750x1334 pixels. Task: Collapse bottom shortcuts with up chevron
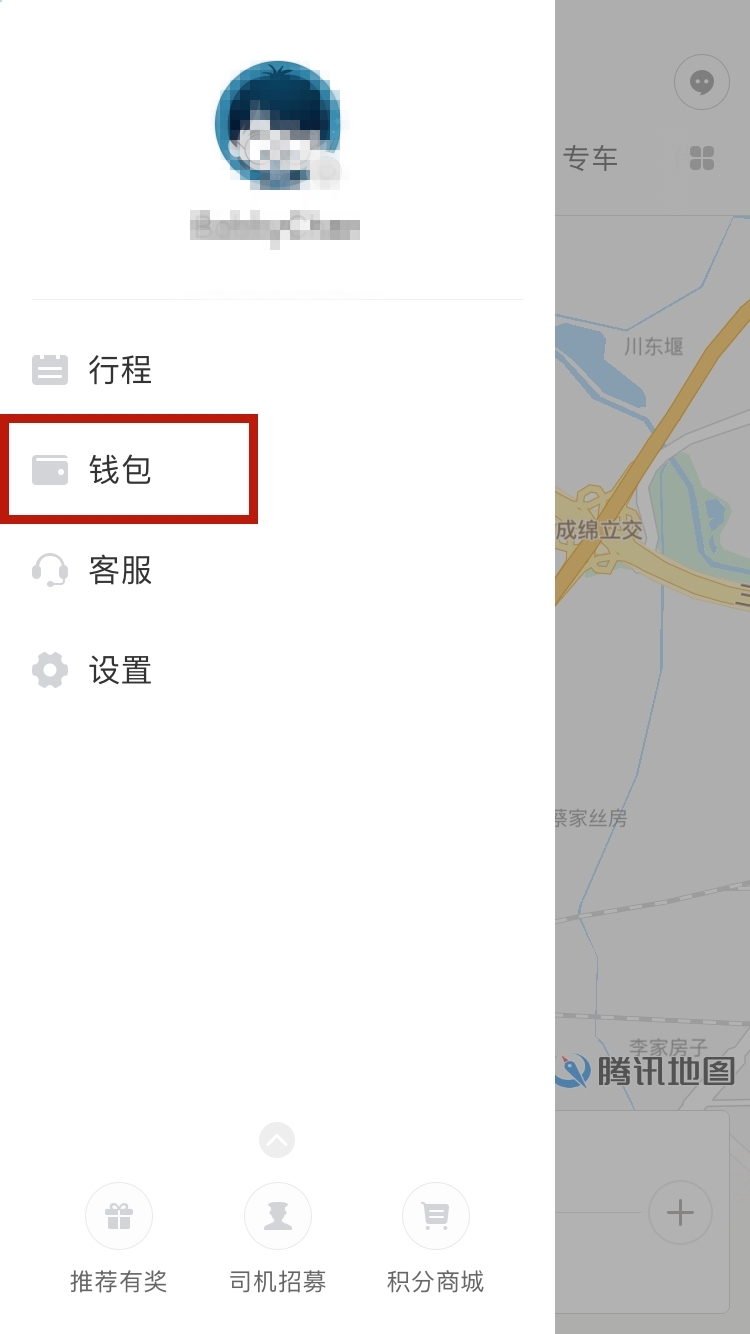[277, 1140]
